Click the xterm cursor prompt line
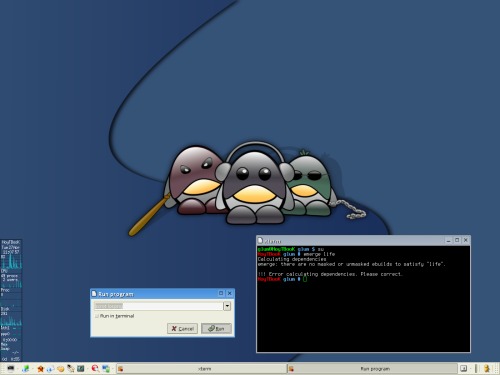500x375 pixels. click(x=282, y=279)
